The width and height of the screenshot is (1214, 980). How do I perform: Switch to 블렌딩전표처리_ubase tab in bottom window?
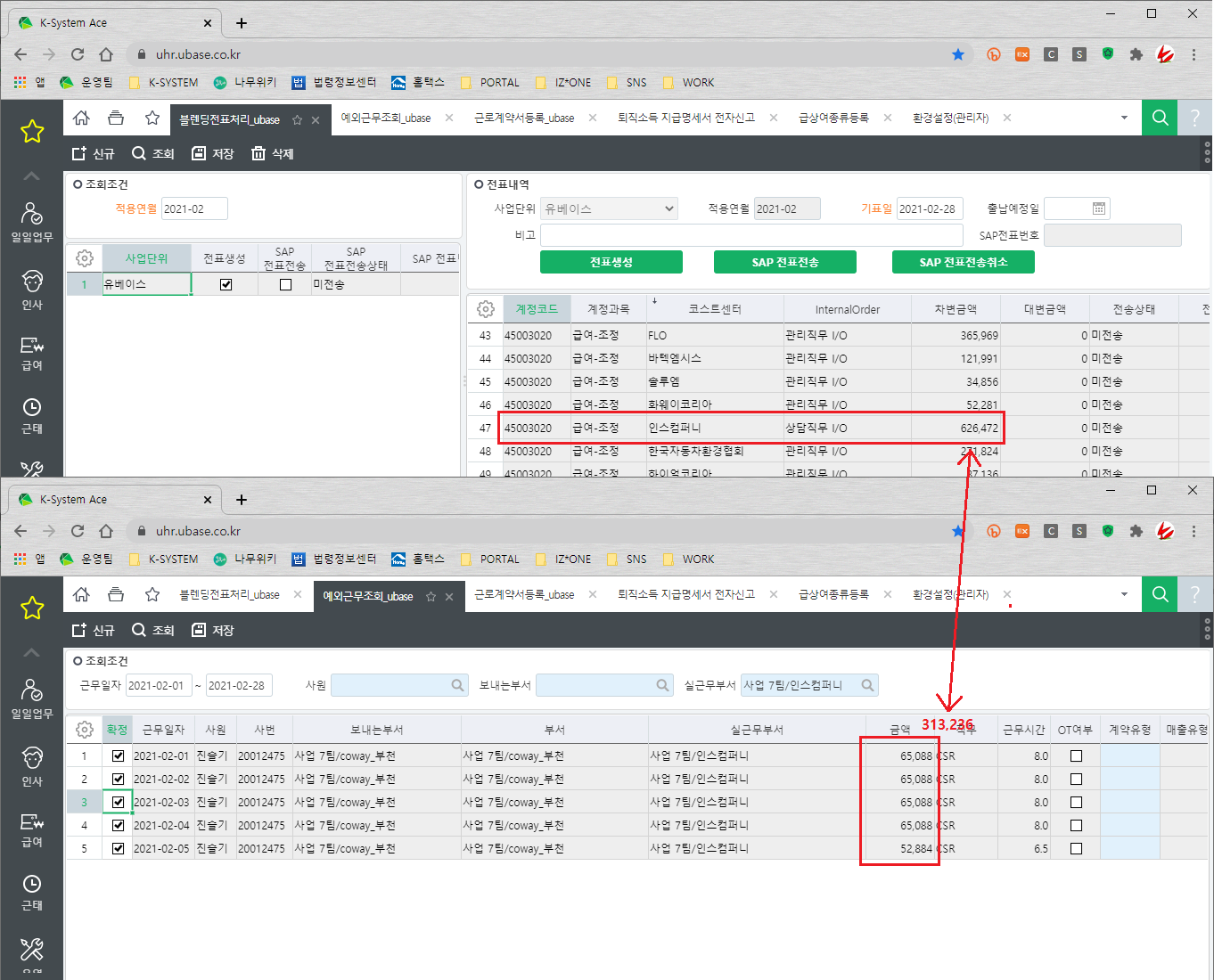click(x=229, y=594)
